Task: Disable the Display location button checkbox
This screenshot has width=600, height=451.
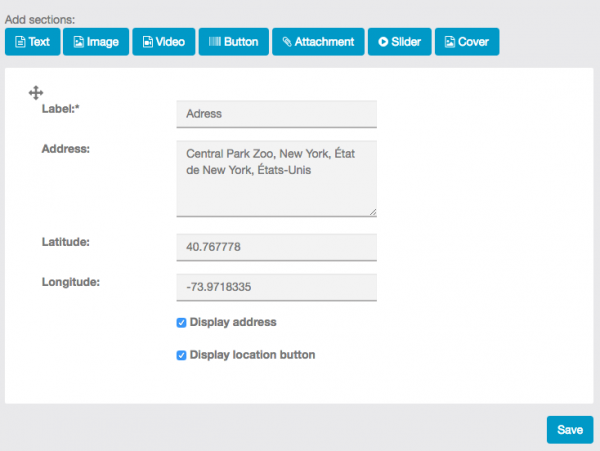Action: coord(181,355)
